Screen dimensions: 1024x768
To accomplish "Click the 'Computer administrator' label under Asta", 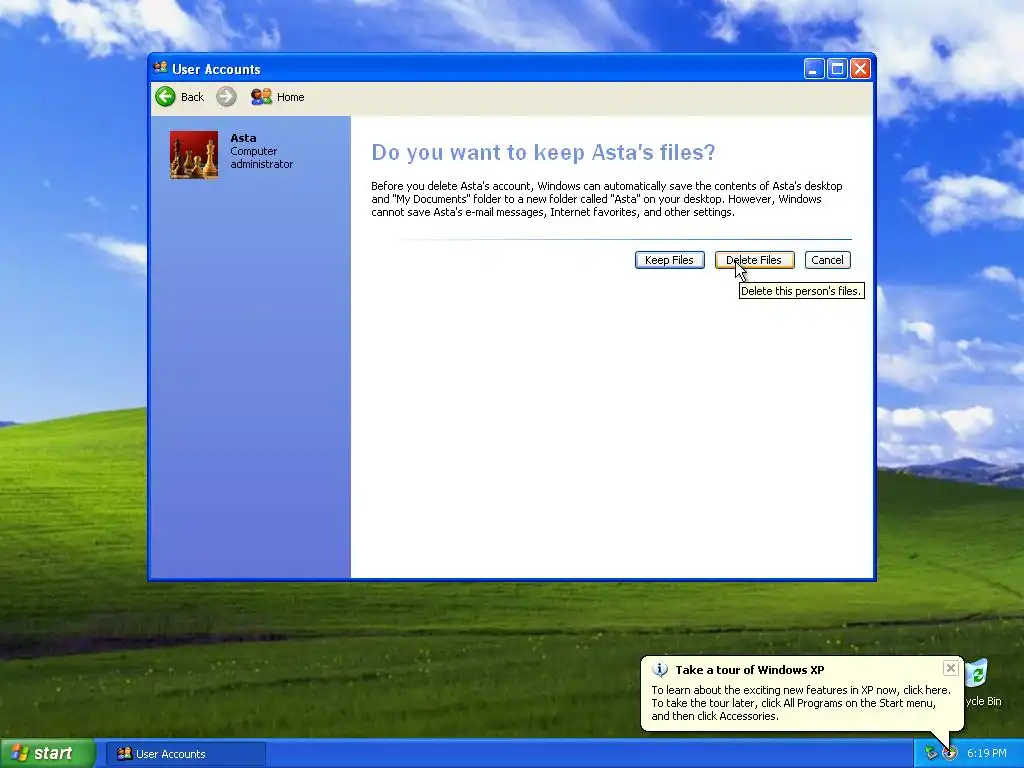I will tap(261, 157).
